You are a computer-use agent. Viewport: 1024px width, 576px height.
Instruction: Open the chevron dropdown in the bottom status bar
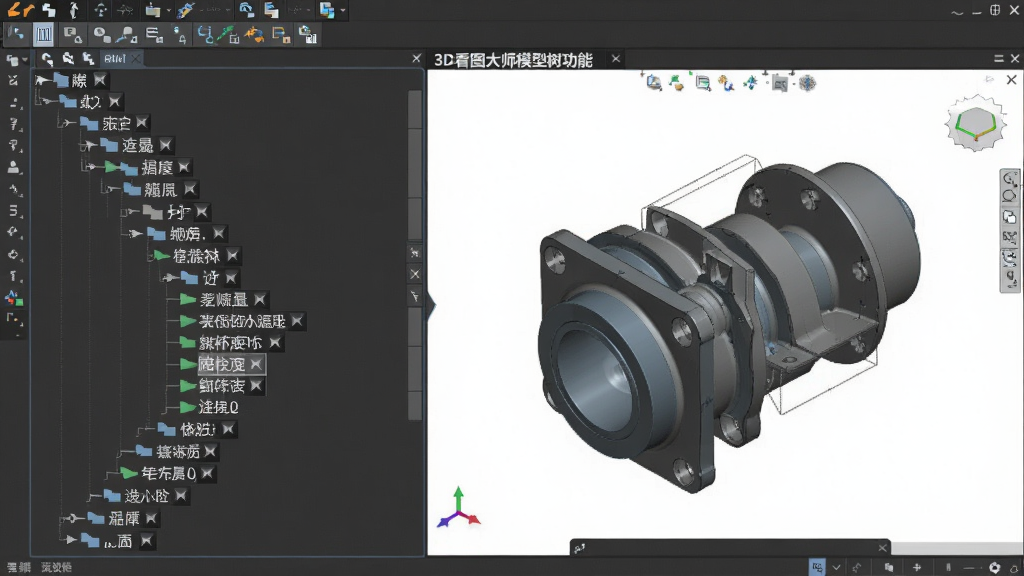click(x=837, y=568)
